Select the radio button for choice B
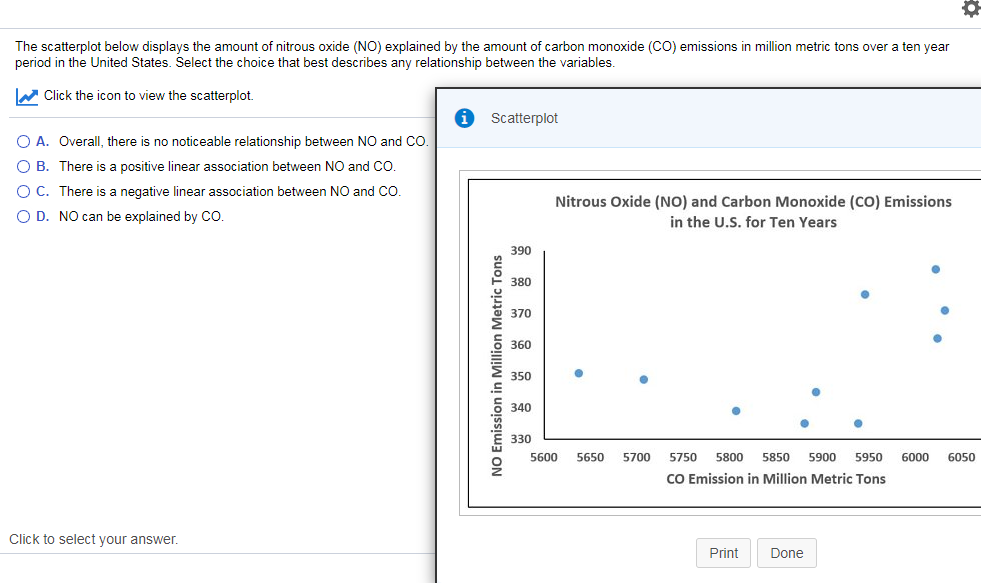981x583 pixels. click(22, 166)
